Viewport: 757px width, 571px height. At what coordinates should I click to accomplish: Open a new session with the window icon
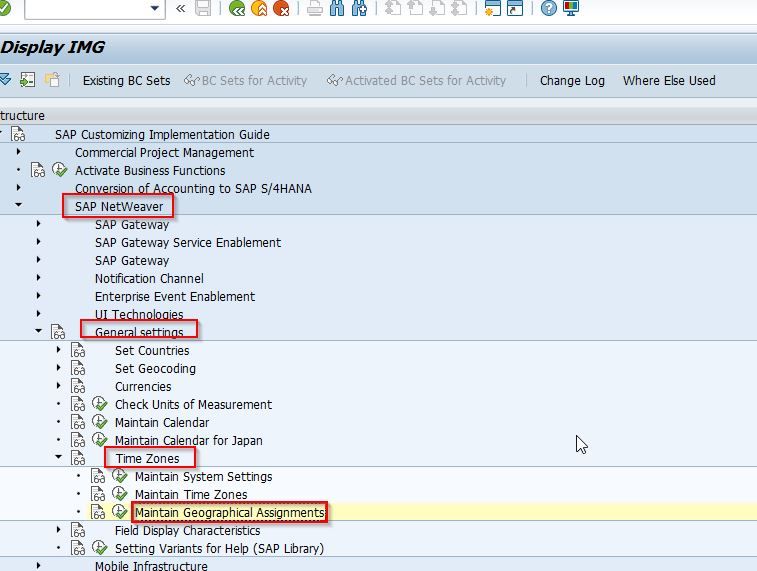(493, 8)
